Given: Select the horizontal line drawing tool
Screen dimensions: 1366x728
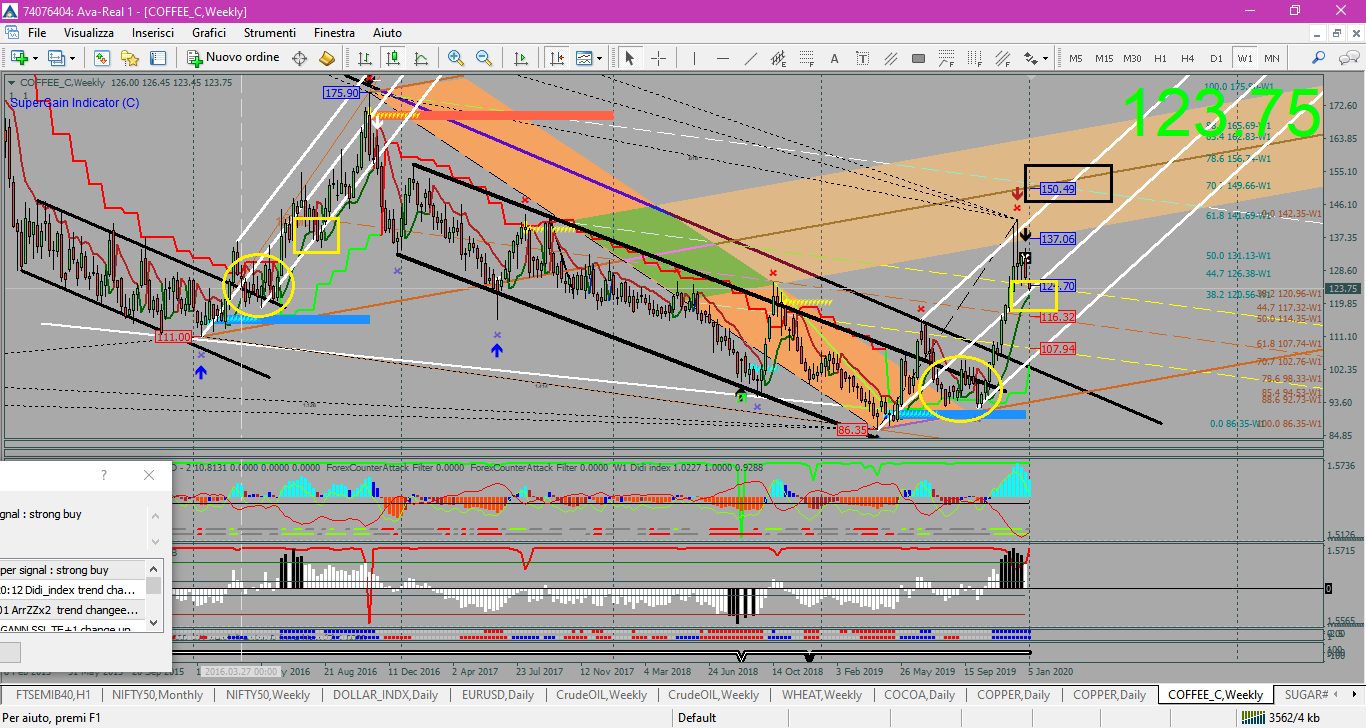Looking at the screenshot, I should pos(722,58).
